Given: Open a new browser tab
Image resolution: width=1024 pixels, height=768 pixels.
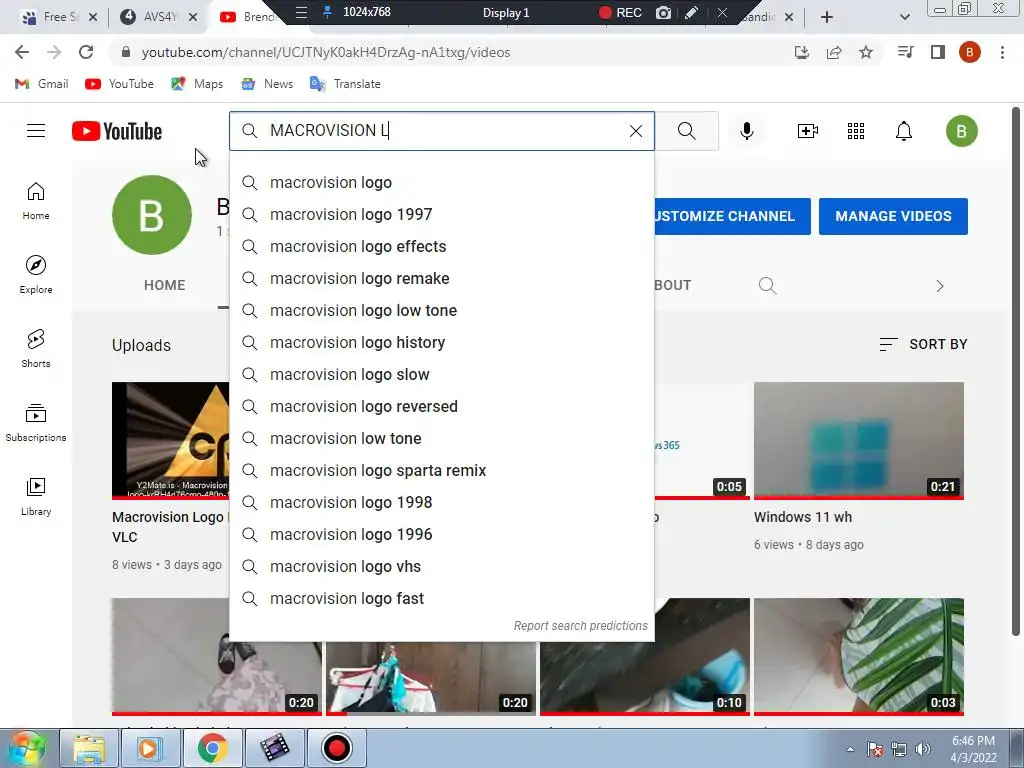Looking at the screenshot, I should [826, 17].
